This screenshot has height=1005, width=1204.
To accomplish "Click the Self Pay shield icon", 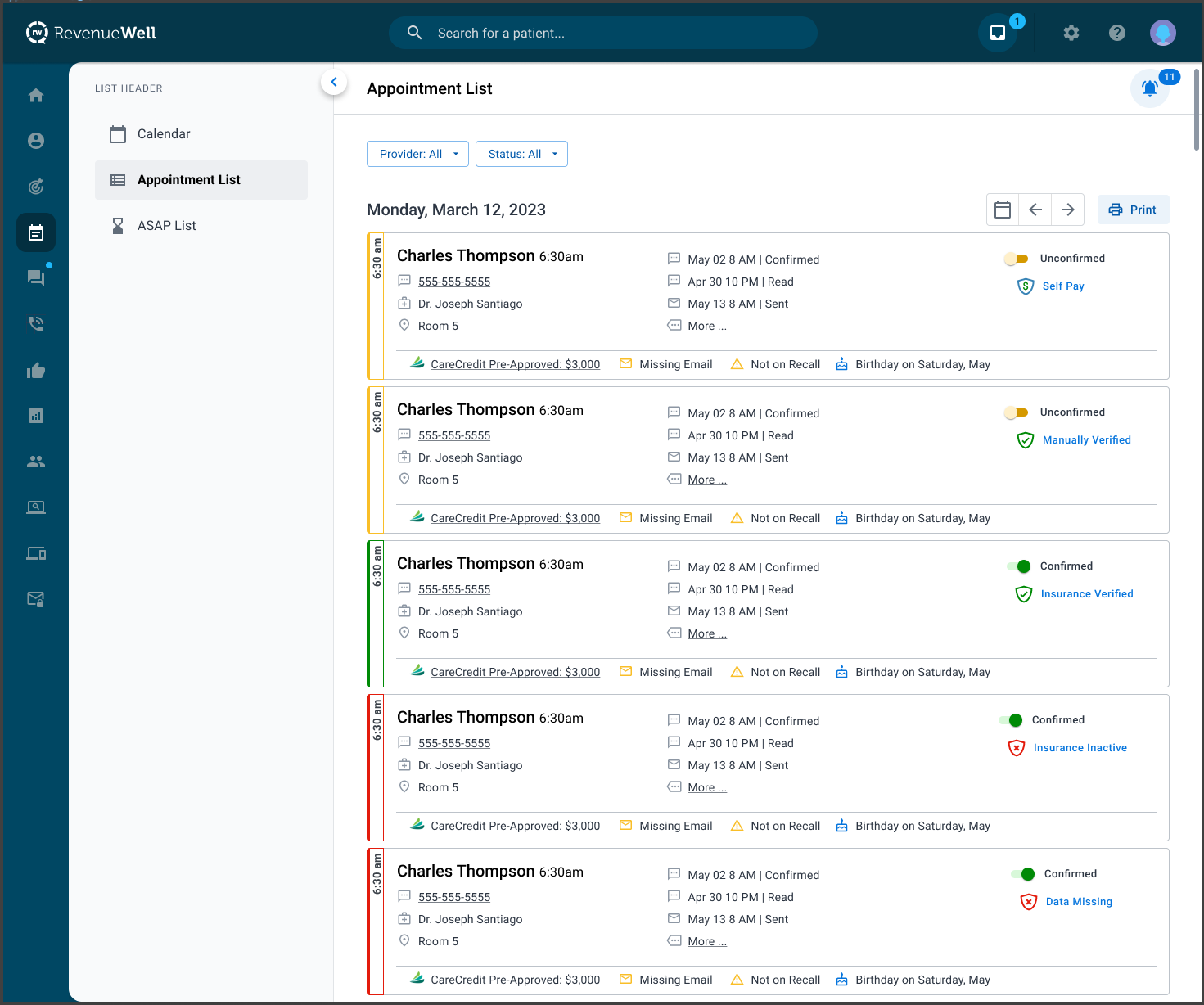I will [x=1026, y=286].
